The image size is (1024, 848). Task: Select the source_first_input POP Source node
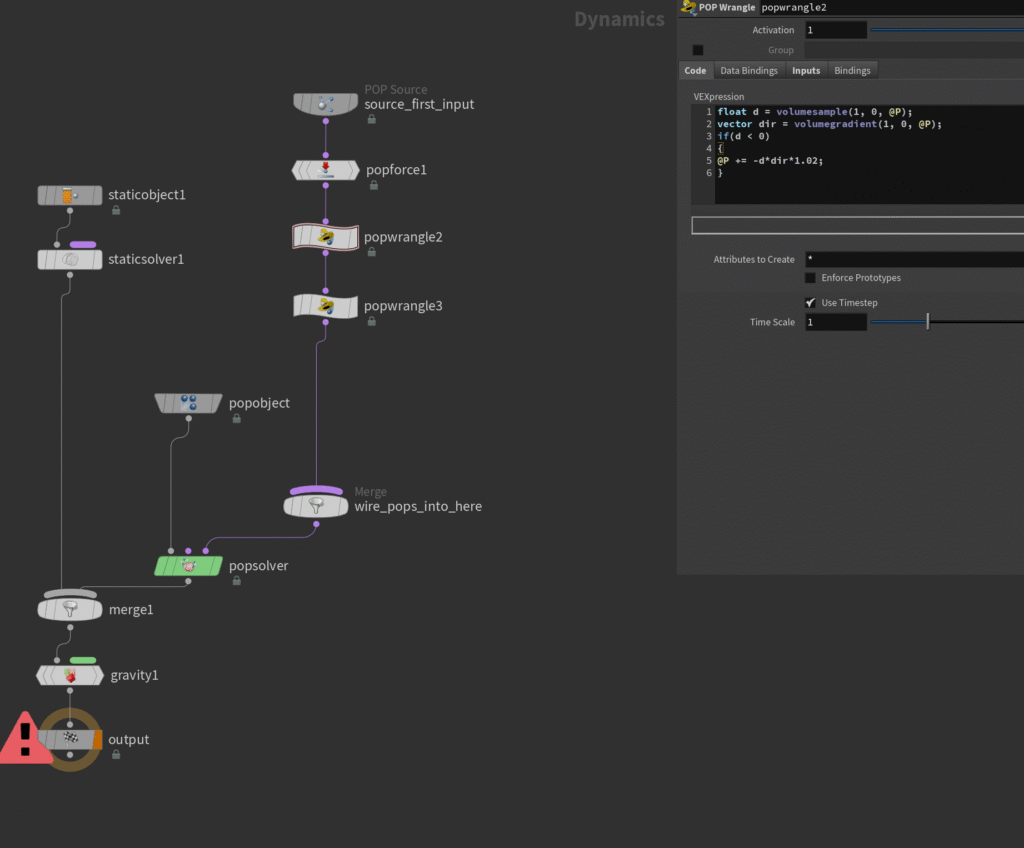(325, 104)
